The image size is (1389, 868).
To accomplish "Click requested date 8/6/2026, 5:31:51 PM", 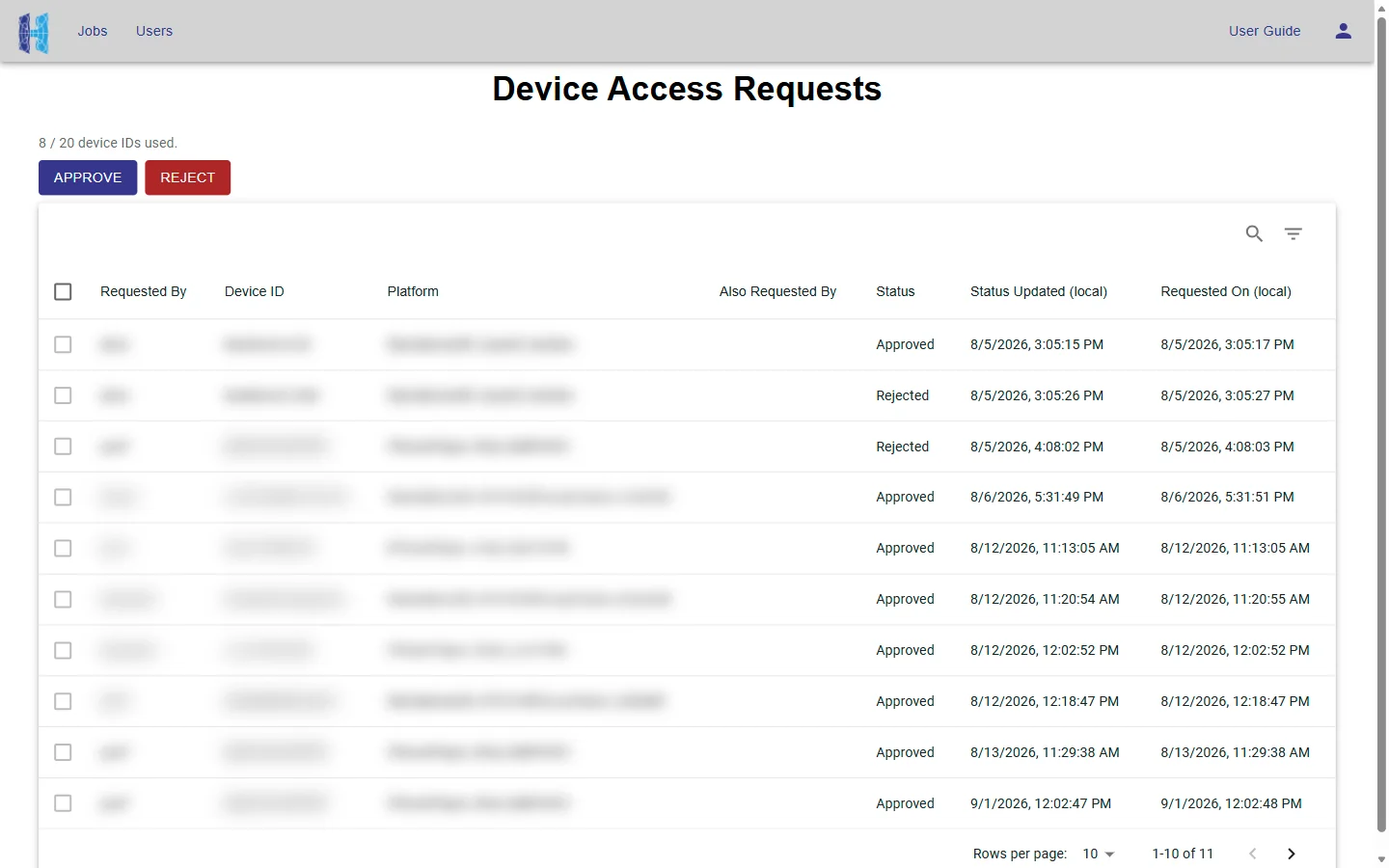I will coord(1227,497).
